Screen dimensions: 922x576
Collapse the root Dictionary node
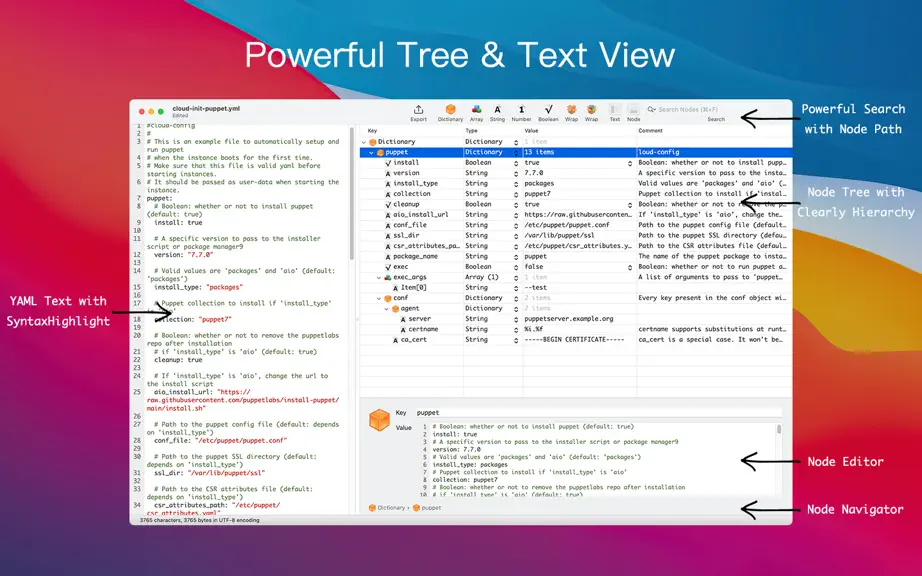coord(364,142)
